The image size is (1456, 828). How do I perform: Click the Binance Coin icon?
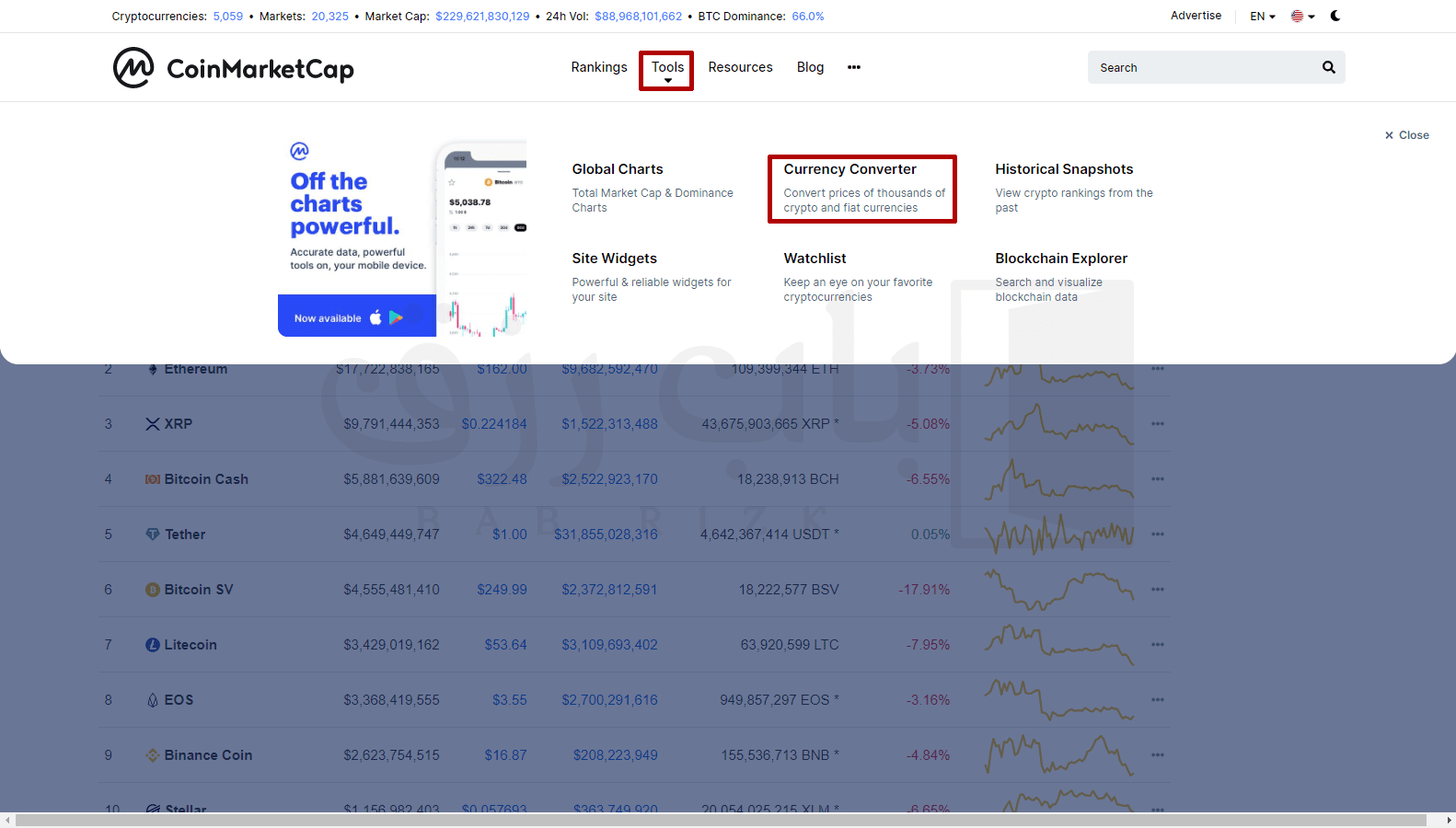153,755
